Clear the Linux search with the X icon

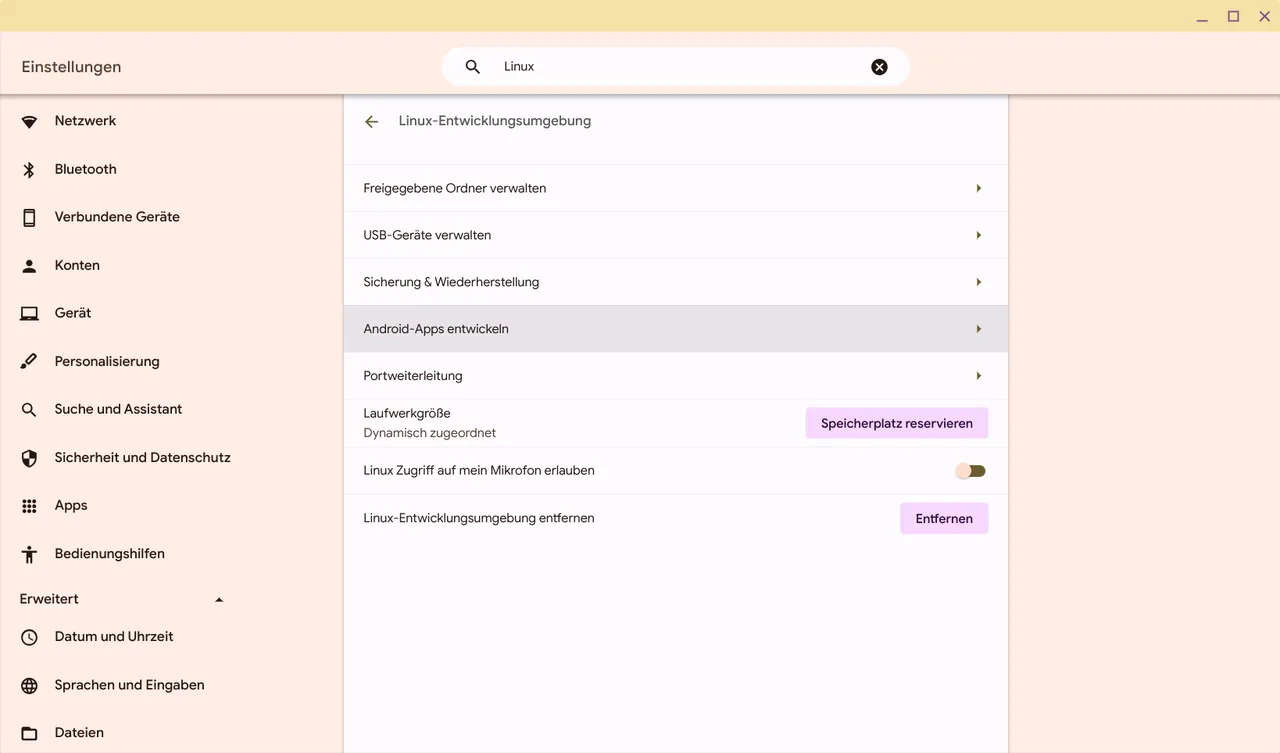click(x=879, y=67)
